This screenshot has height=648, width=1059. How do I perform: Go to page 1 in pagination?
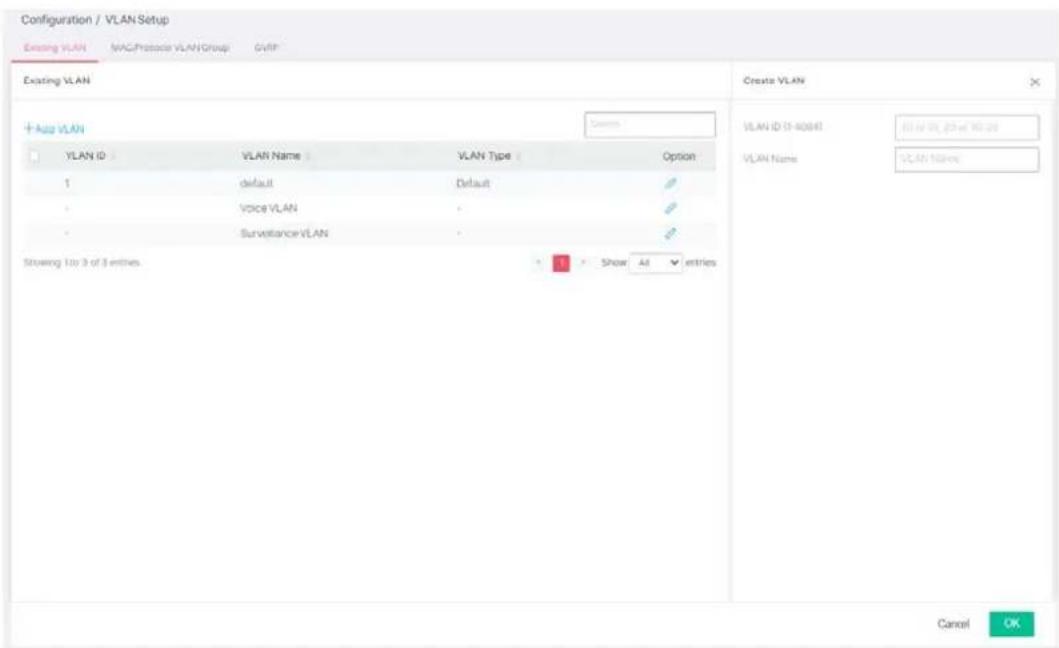pos(561,263)
